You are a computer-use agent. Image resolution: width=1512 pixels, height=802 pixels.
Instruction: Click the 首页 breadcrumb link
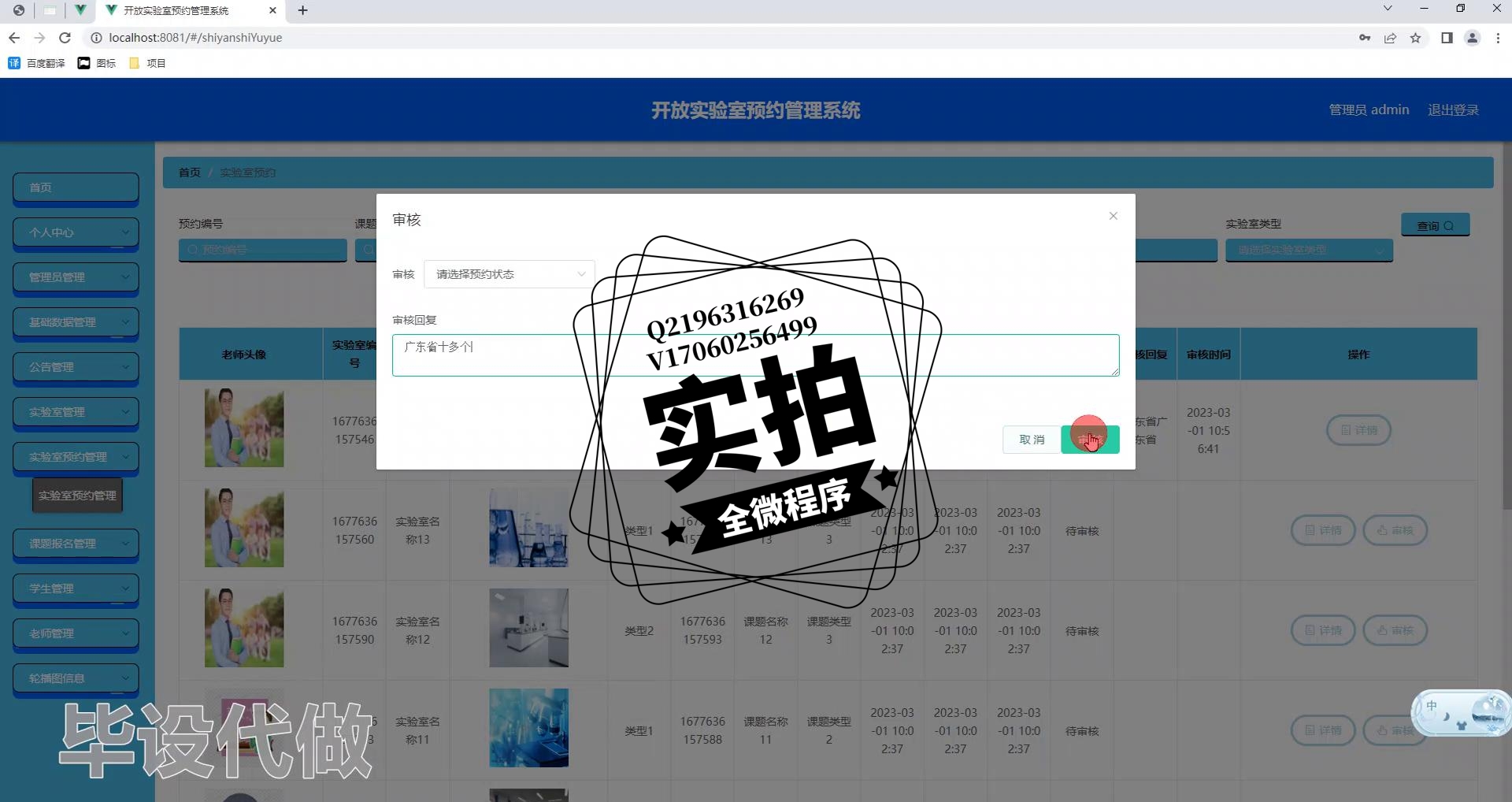click(x=189, y=173)
